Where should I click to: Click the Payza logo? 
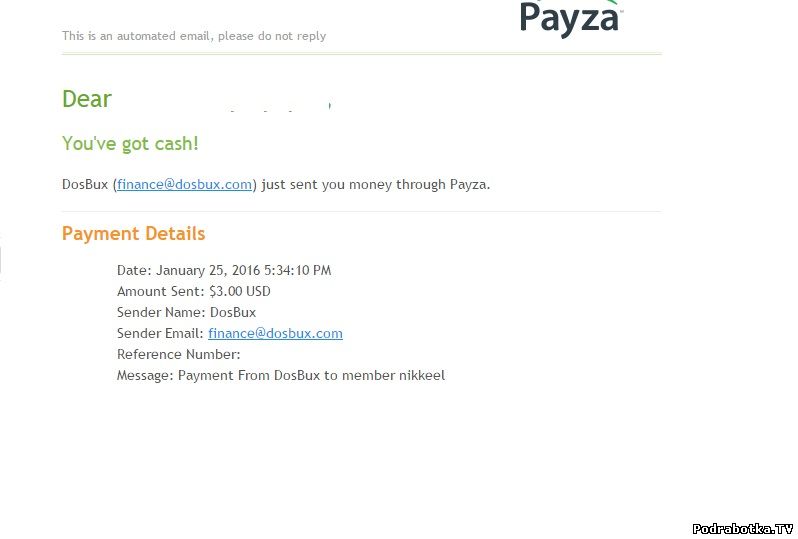point(570,18)
